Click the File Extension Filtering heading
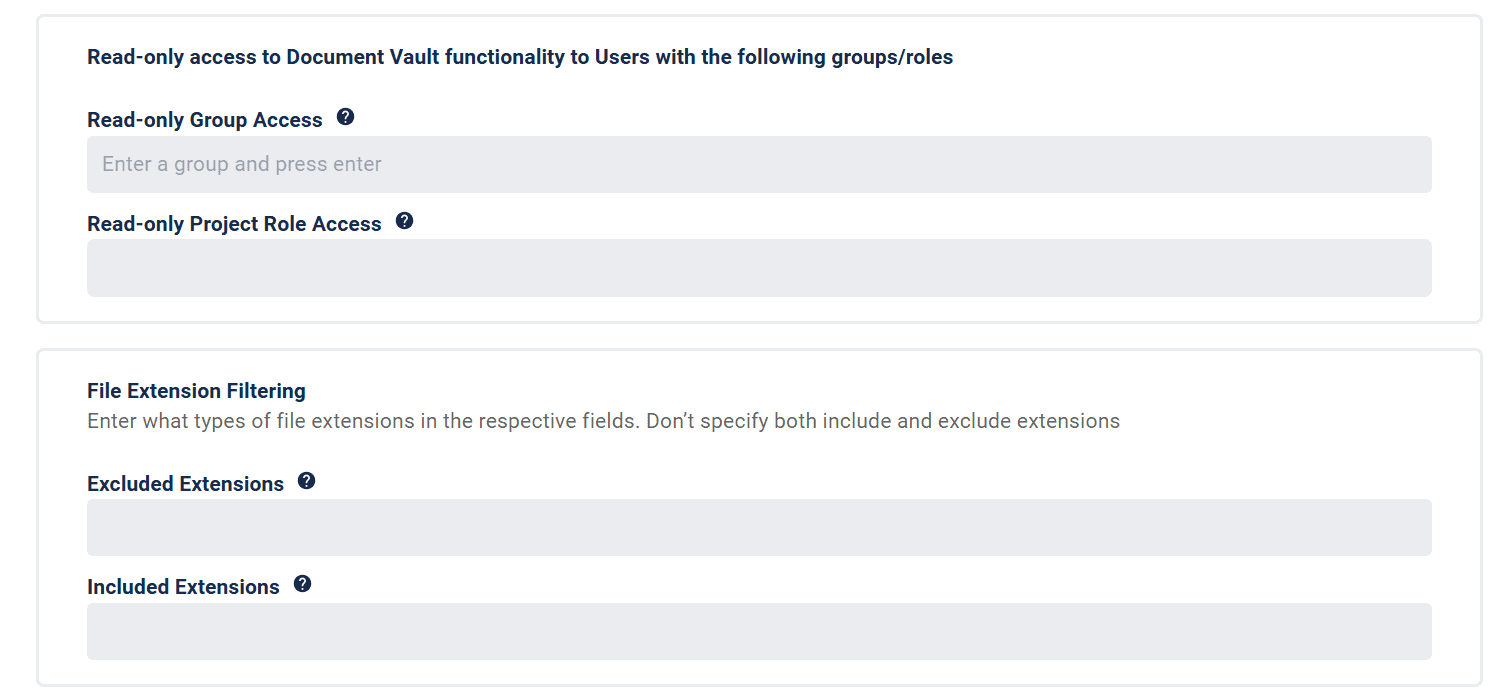The height and width of the screenshot is (698, 1508). [x=196, y=390]
